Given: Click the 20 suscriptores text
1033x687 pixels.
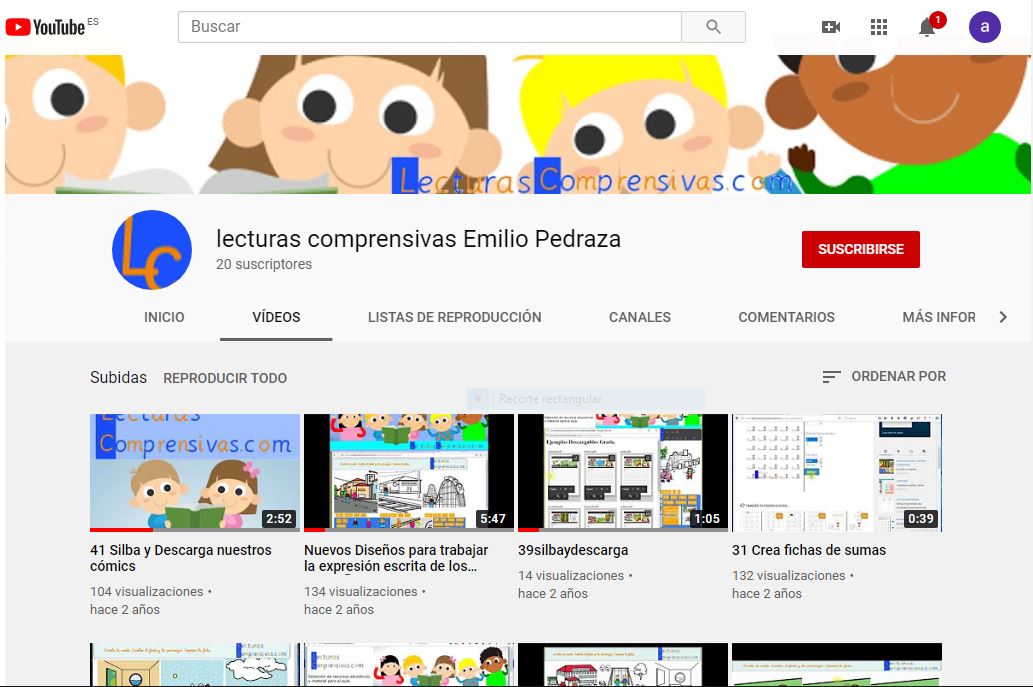Looking at the screenshot, I should tap(264, 264).
